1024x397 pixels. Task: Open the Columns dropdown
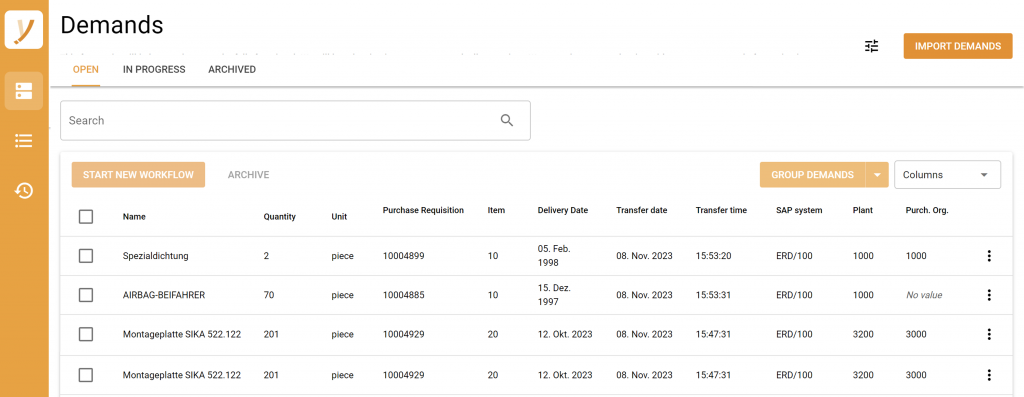(x=947, y=175)
